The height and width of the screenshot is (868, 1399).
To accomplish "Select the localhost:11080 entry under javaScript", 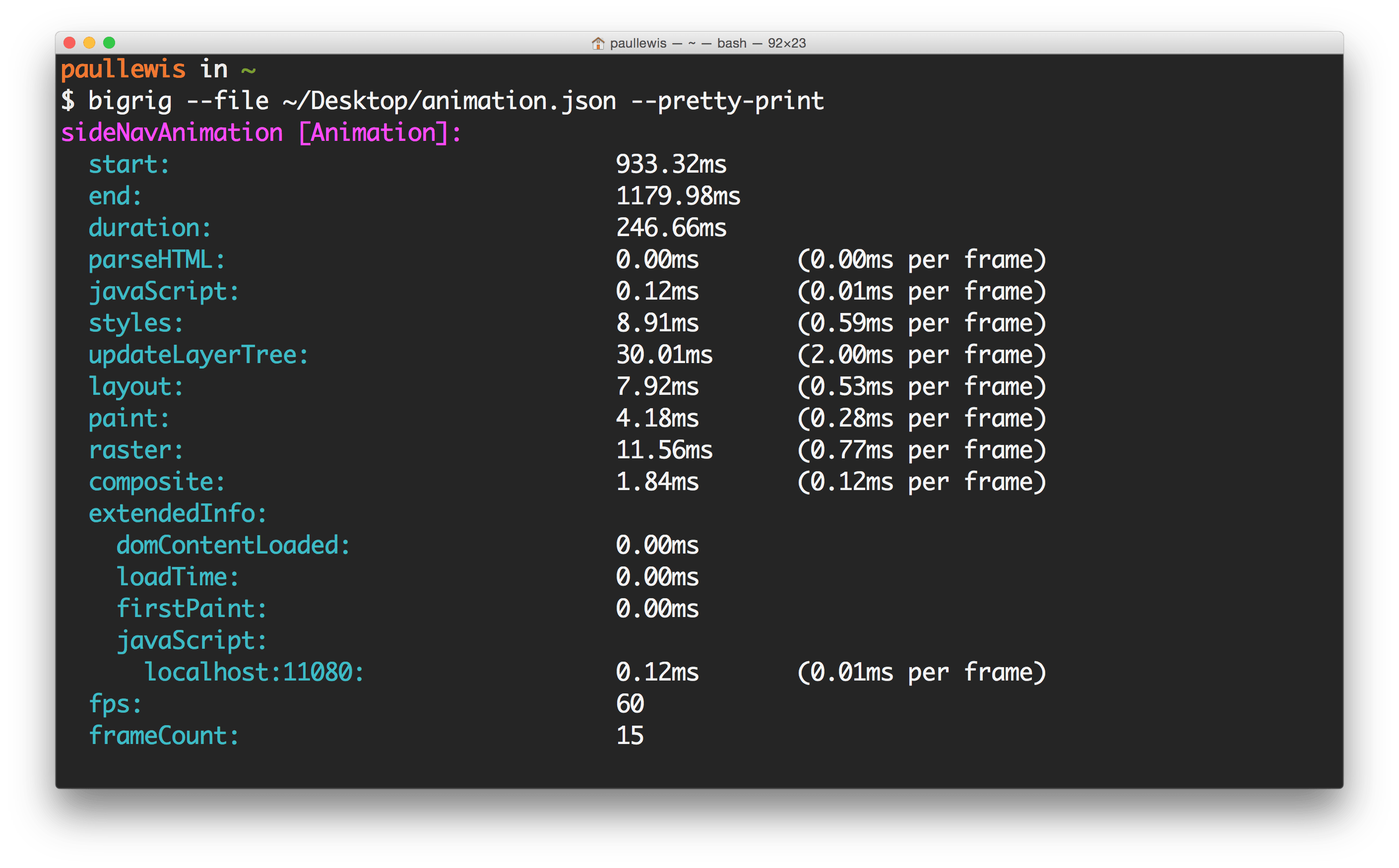I will (x=254, y=671).
